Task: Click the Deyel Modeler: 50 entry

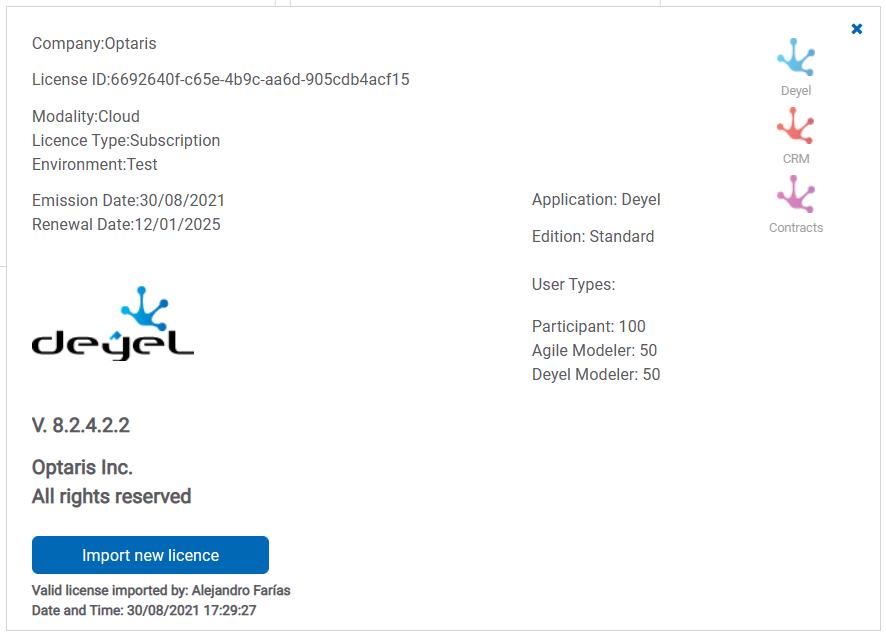Action: coord(596,375)
